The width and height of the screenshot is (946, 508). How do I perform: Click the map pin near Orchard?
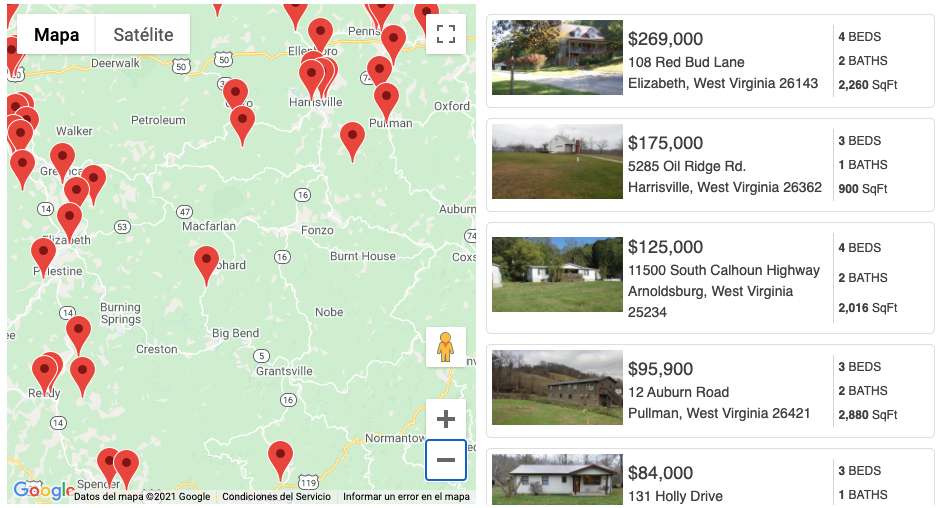pyautogui.click(x=206, y=263)
